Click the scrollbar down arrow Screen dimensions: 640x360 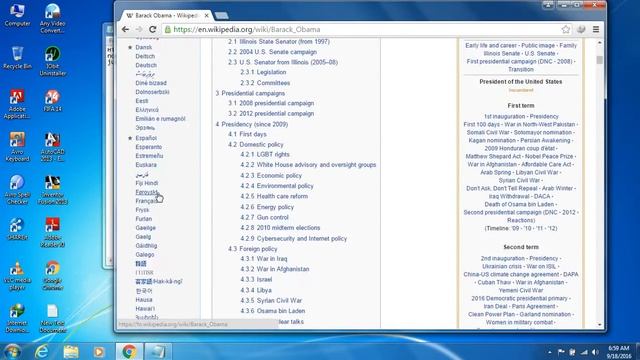[x=599, y=325]
